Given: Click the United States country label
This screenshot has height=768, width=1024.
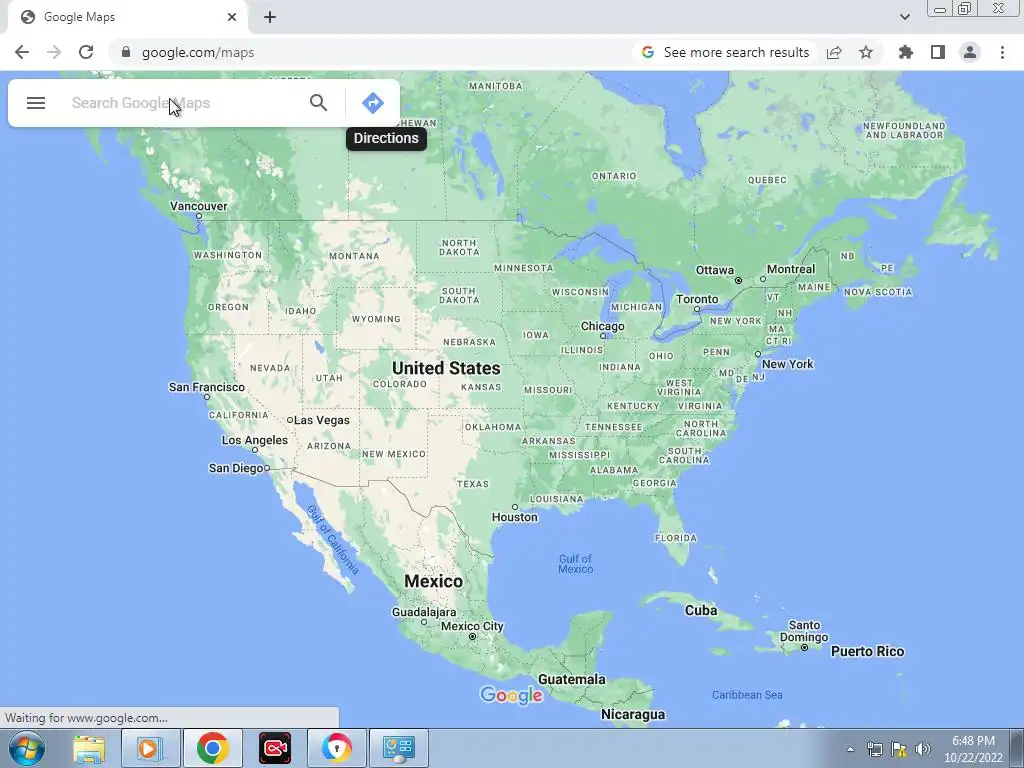Looking at the screenshot, I should click(446, 368).
